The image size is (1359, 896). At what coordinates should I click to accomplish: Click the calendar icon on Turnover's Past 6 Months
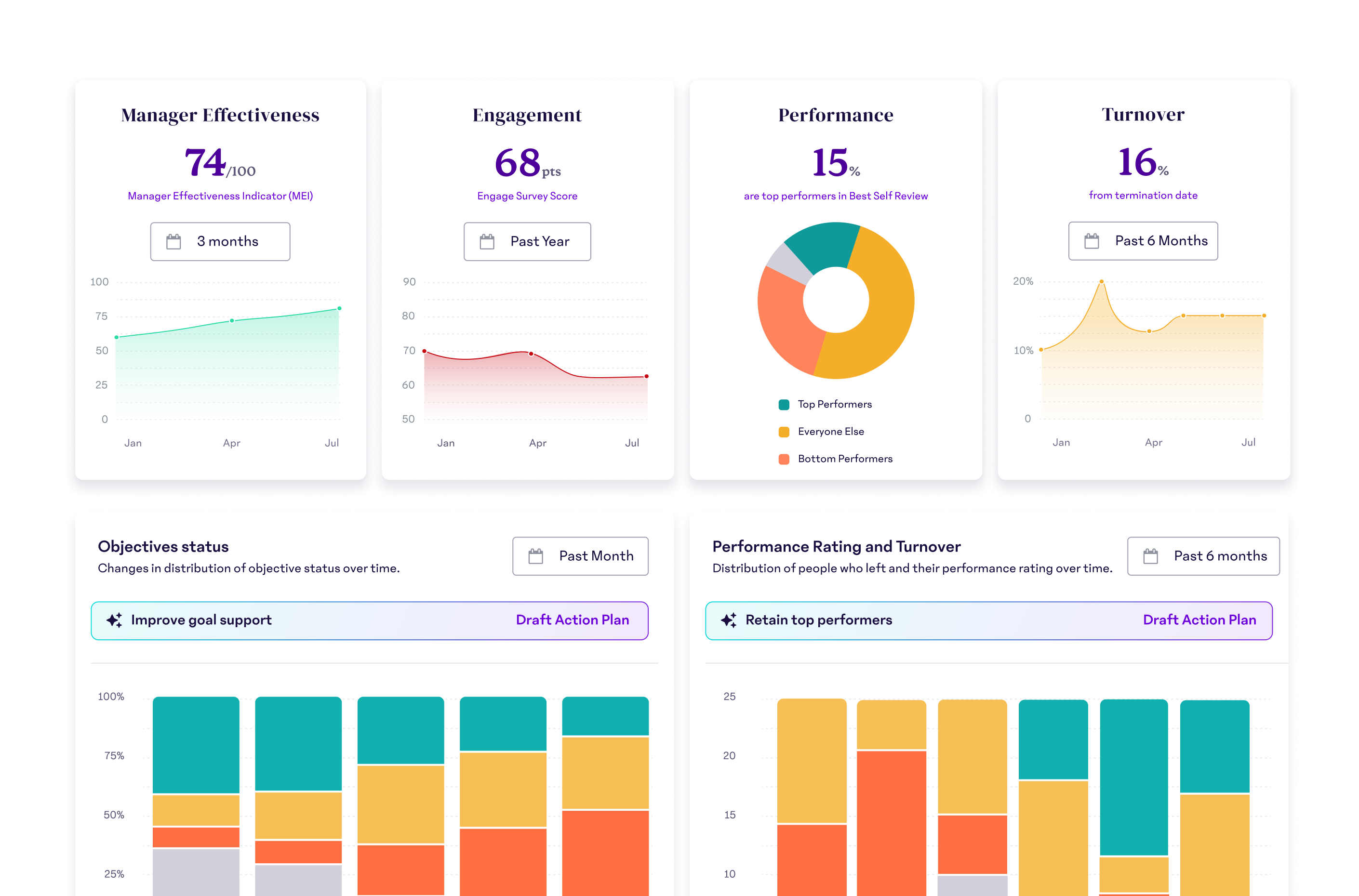[x=1092, y=240]
